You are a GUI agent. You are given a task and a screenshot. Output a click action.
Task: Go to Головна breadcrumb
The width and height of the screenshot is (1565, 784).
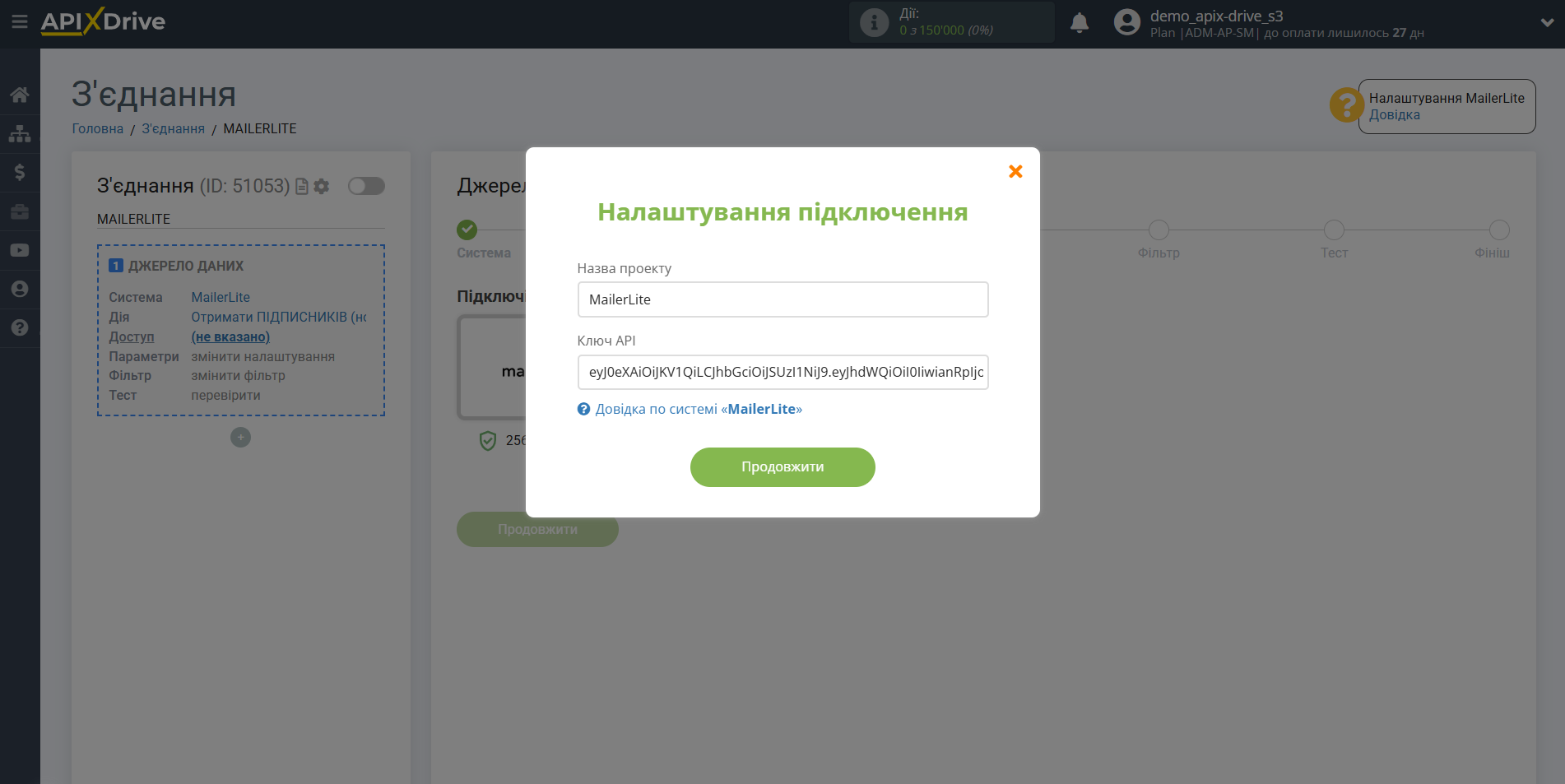click(x=97, y=128)
